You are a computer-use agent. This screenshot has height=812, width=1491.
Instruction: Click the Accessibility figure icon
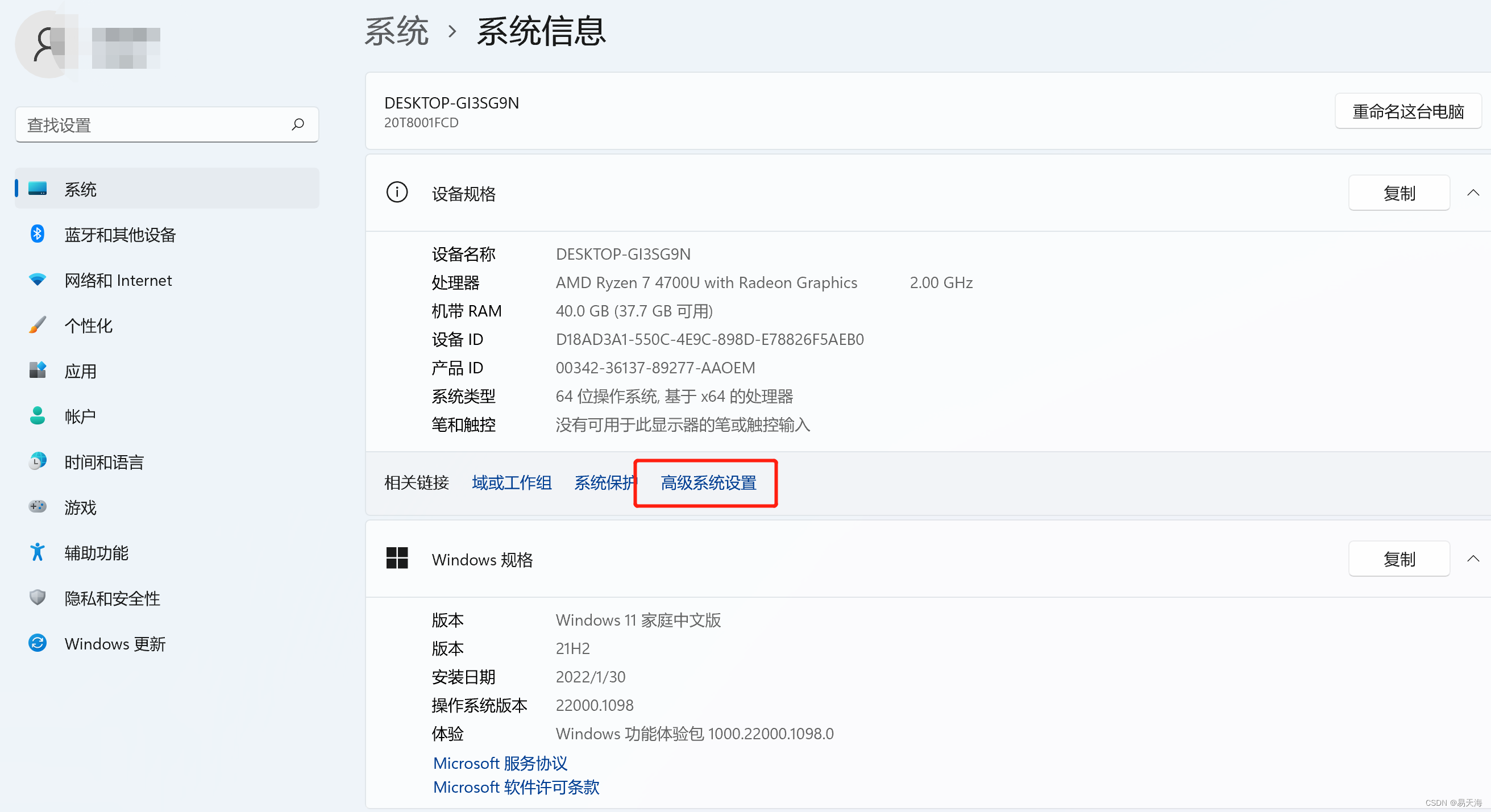pos(38,552)
